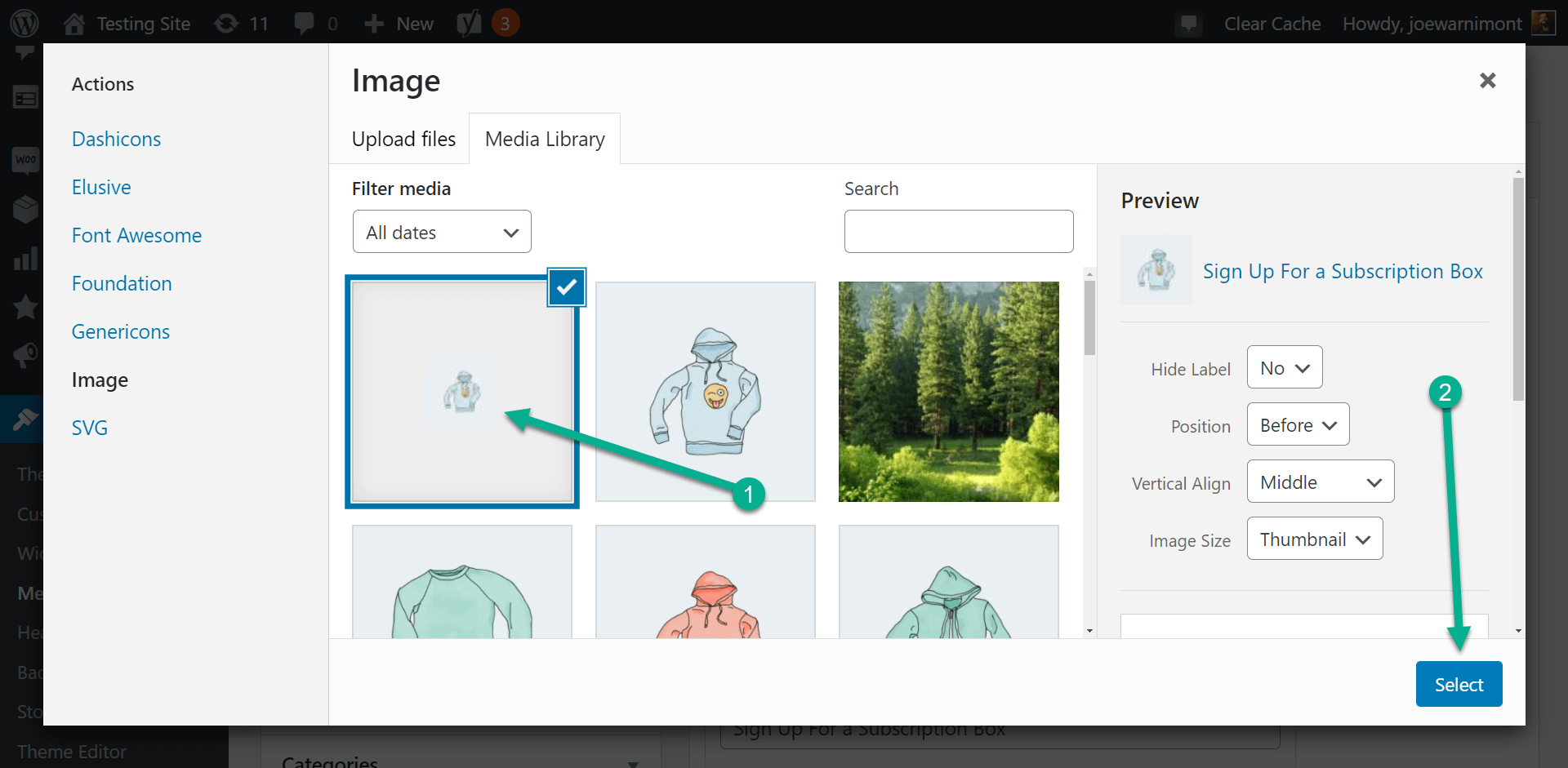This screenshot has width=1568, height=768.
Task: Open the highlighted wrench tools icon
Action: point(25,419)
